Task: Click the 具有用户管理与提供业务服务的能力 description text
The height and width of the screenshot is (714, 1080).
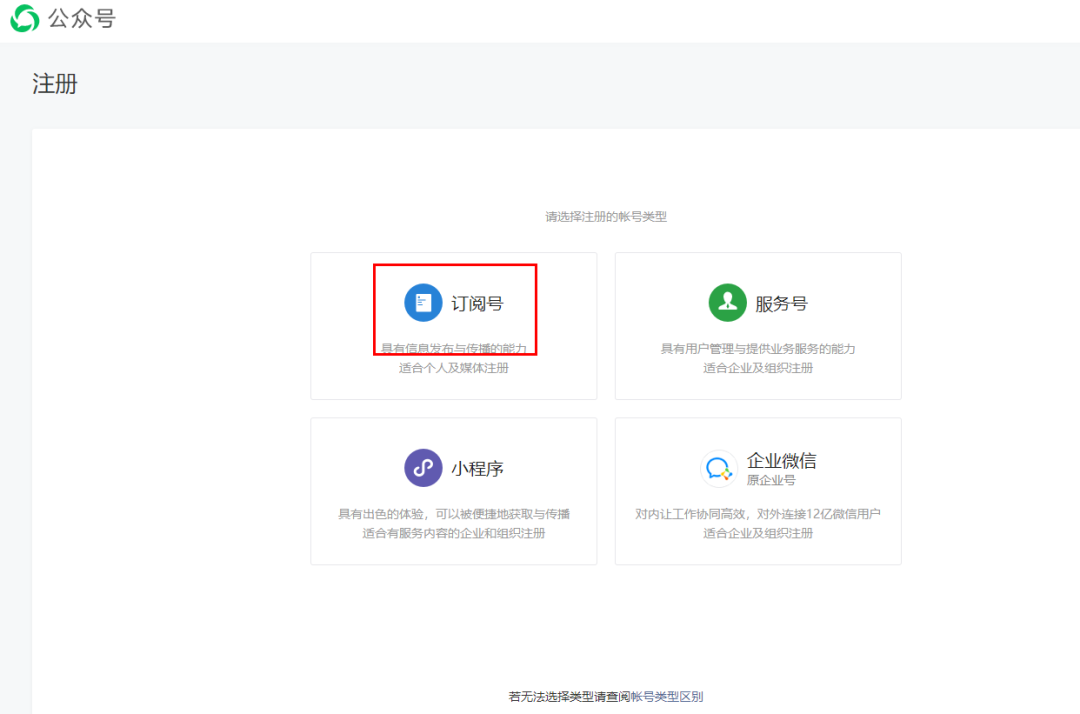Action: (x=757, y=349)
